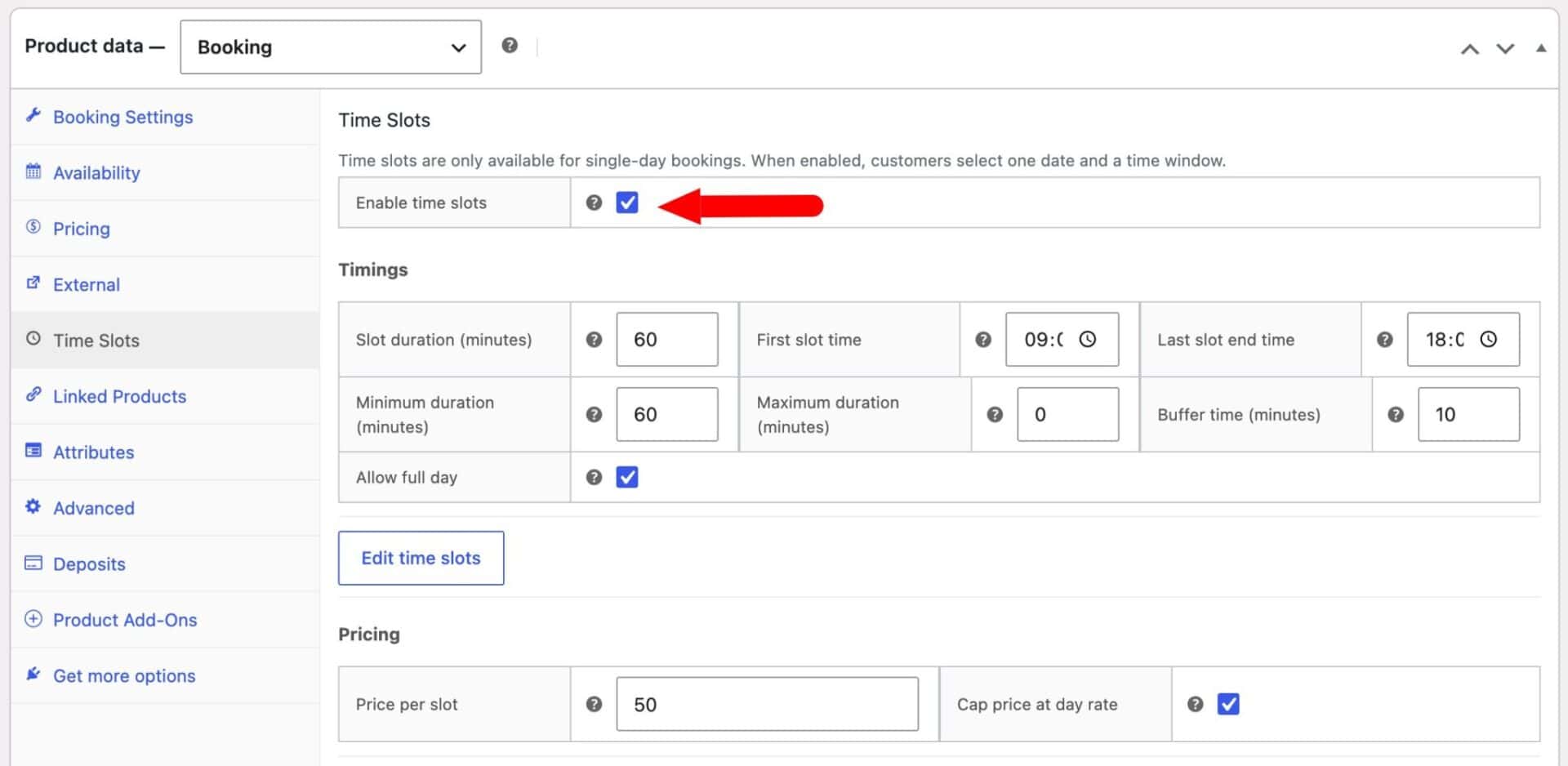Select the External tab
The image size is (1568, 766).
pyautogui.click(x=165, y=284)
